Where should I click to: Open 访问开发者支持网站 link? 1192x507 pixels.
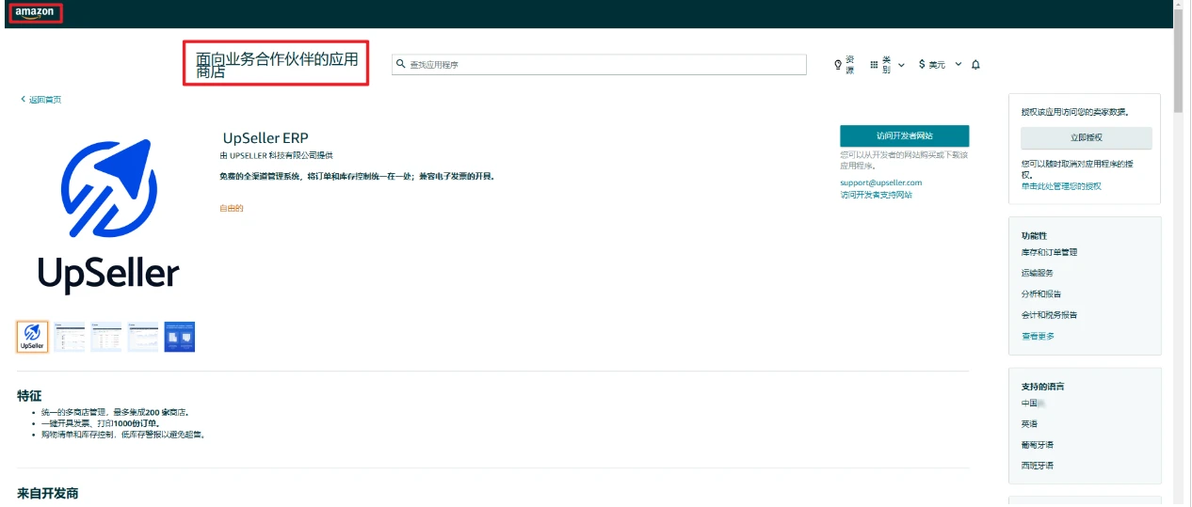[x=876, y=195]
